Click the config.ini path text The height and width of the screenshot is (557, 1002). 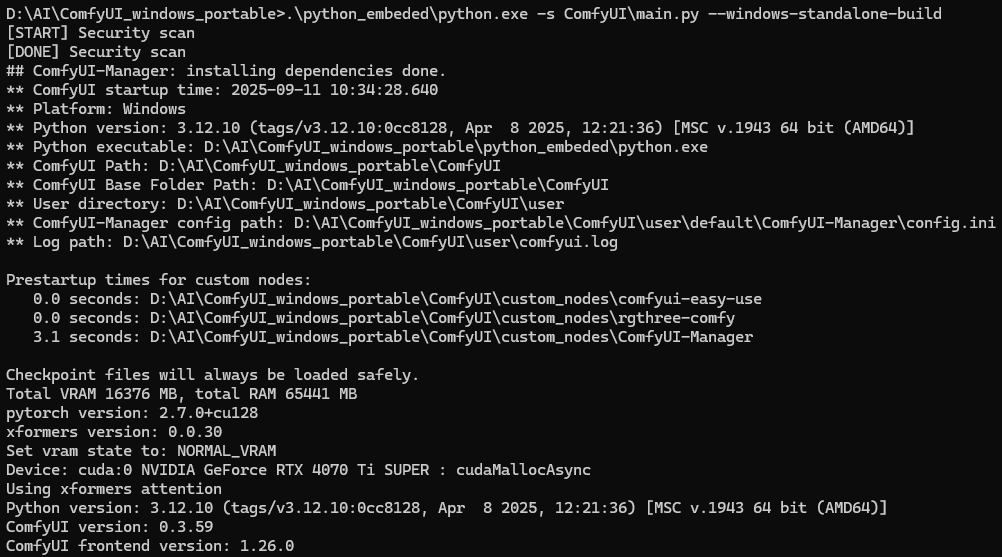click(644, 223)
